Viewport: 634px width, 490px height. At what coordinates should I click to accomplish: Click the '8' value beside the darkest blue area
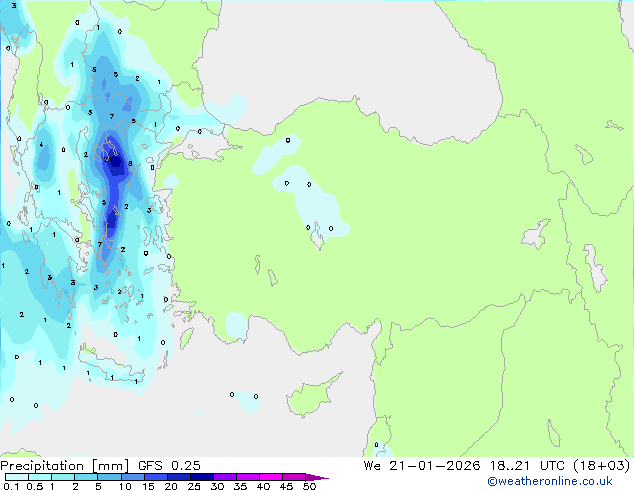[130, 163]
